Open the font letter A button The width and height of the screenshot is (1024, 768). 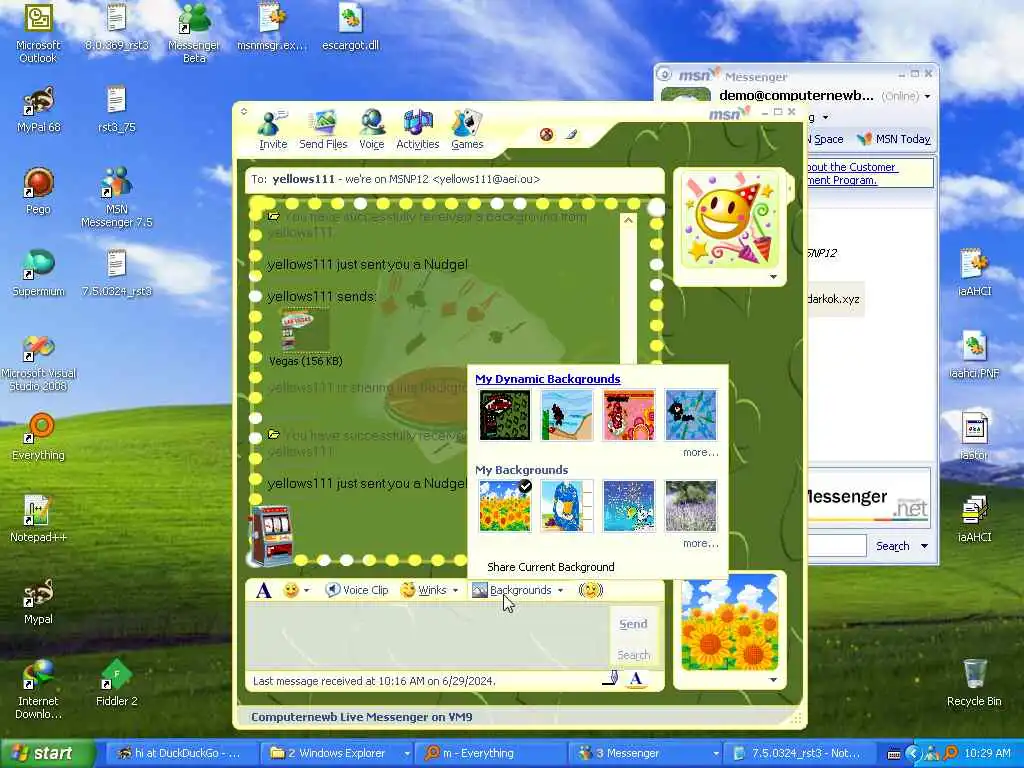pyautogui.click(x=263, y=590)
